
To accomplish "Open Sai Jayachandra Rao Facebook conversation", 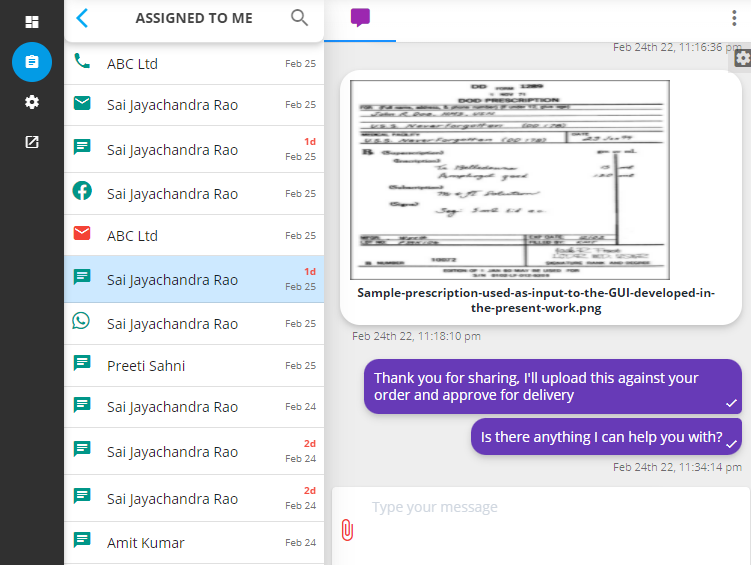I will click(x=194, y=194).
